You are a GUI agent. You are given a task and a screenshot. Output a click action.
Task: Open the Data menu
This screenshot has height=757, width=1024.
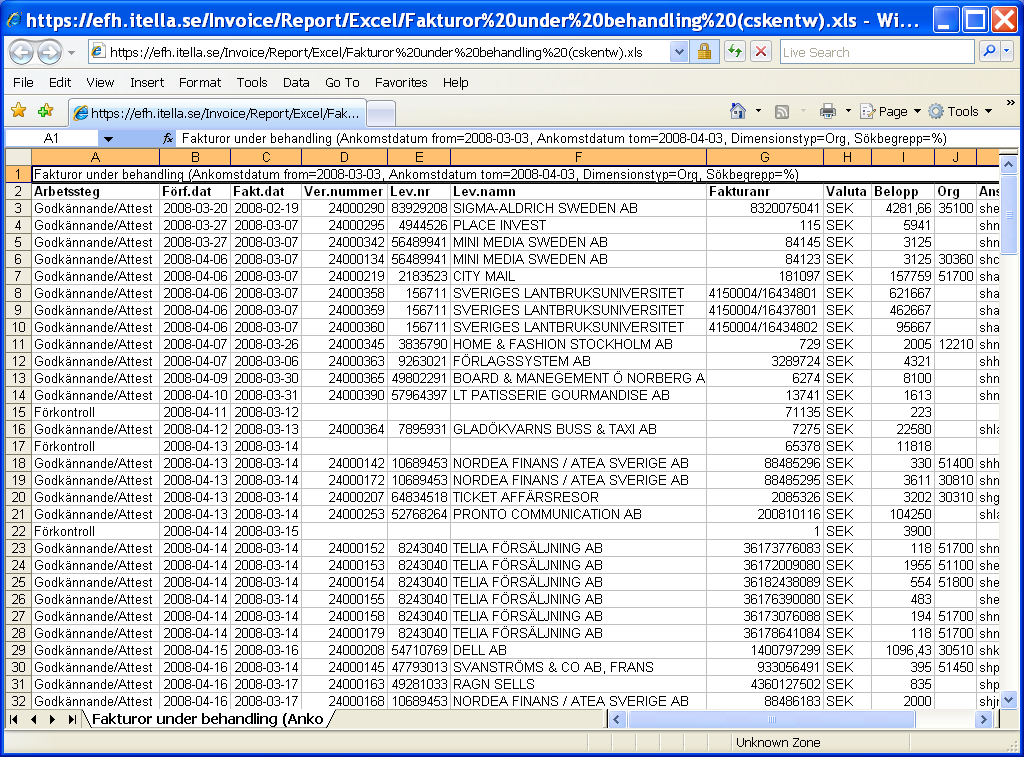pos(296,82)
